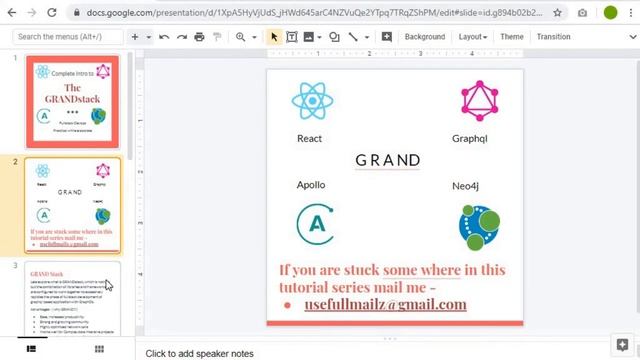Expand the toolbar chevron to show menus
This screenshot has width=640, height=360.
633,37
